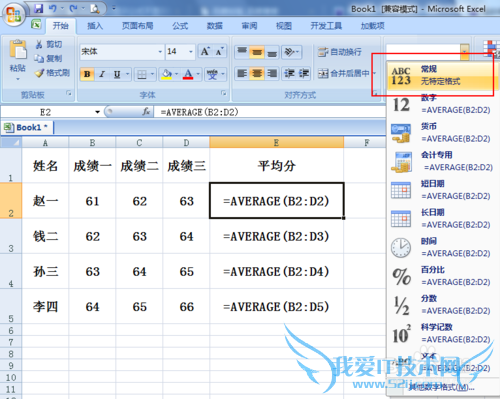Screen dimensions: 500x399
Task: Click the insert function fx button
Action: (x=146, y=112)
